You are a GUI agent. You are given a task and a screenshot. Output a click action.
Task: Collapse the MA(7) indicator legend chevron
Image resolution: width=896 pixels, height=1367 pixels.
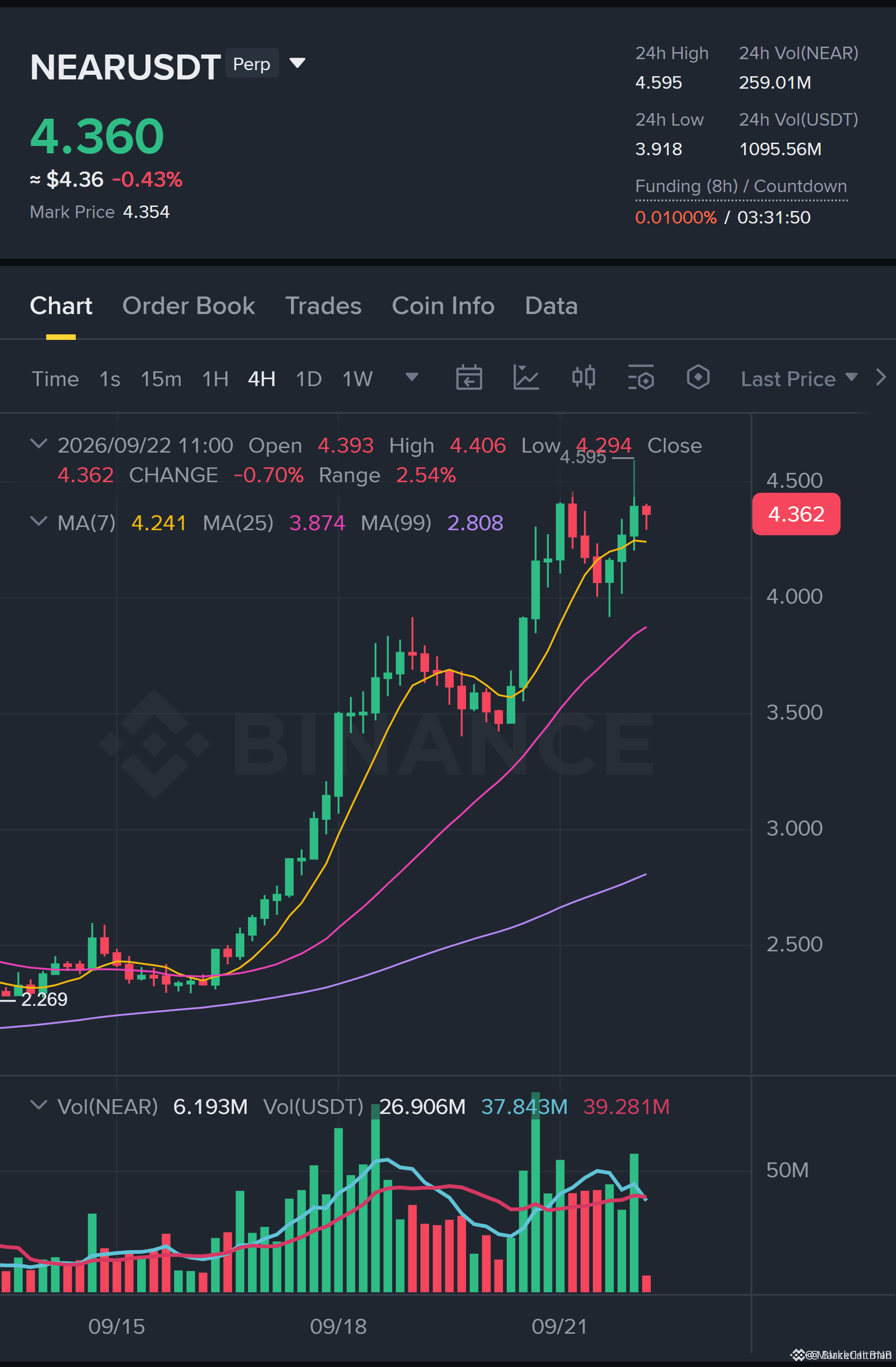click(38, 521)
